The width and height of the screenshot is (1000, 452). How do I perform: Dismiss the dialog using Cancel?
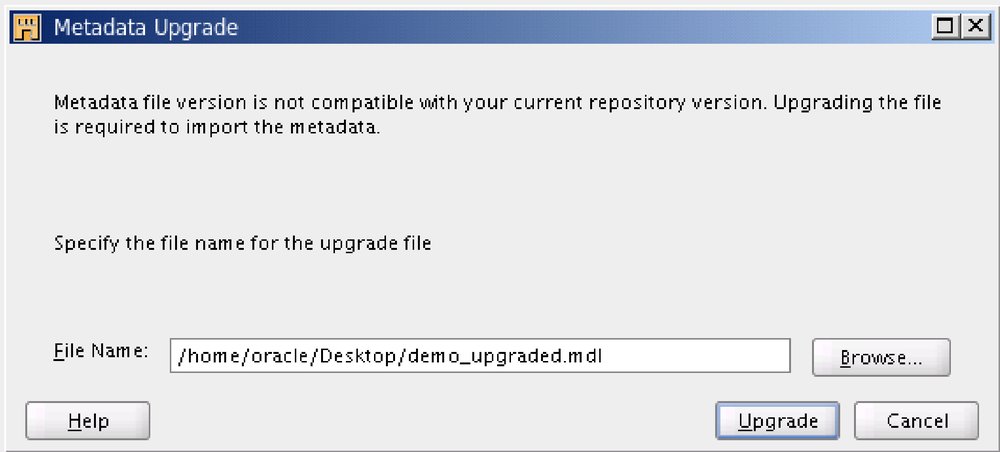point(916,421)
